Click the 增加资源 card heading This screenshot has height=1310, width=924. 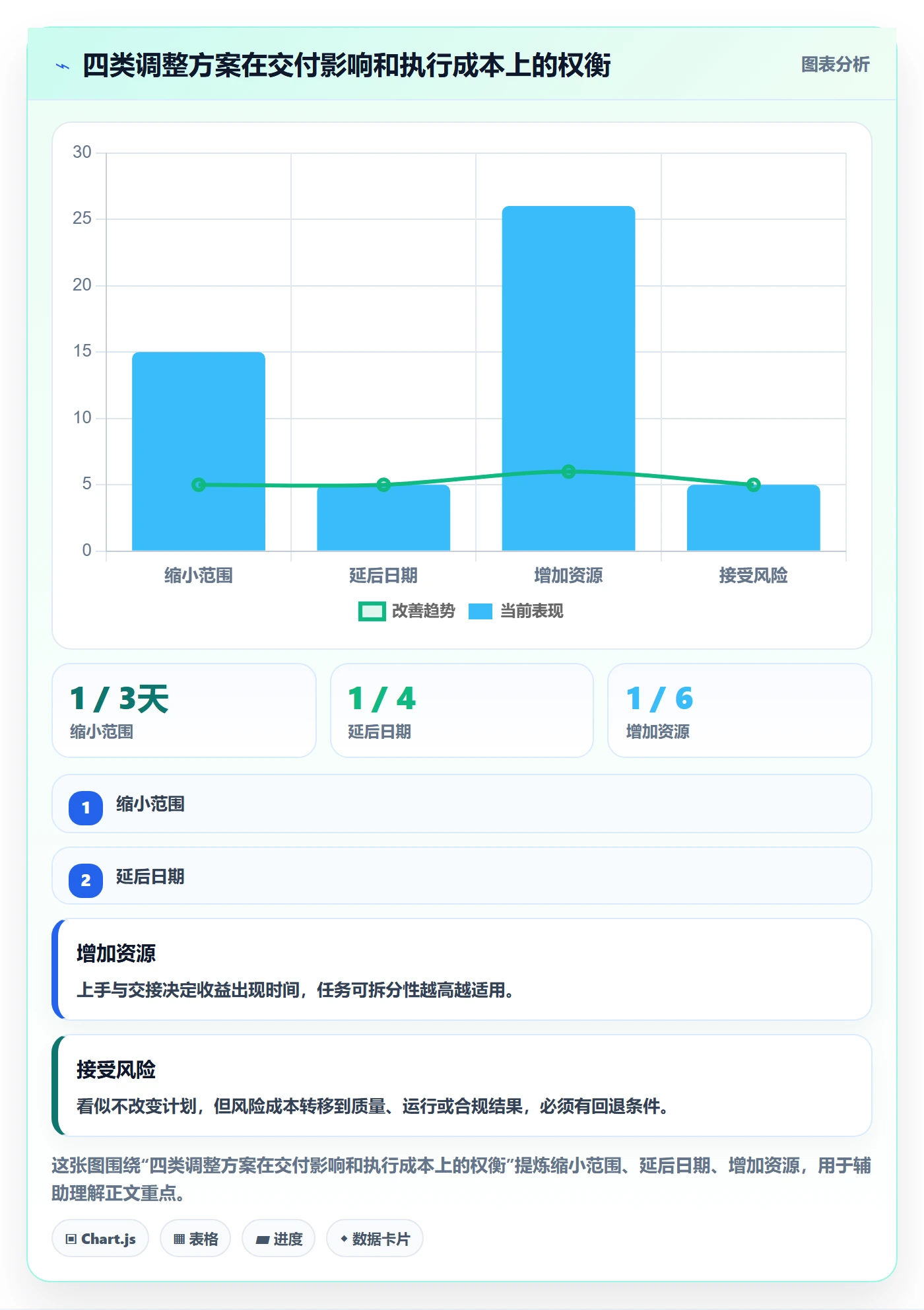[116, 953]
